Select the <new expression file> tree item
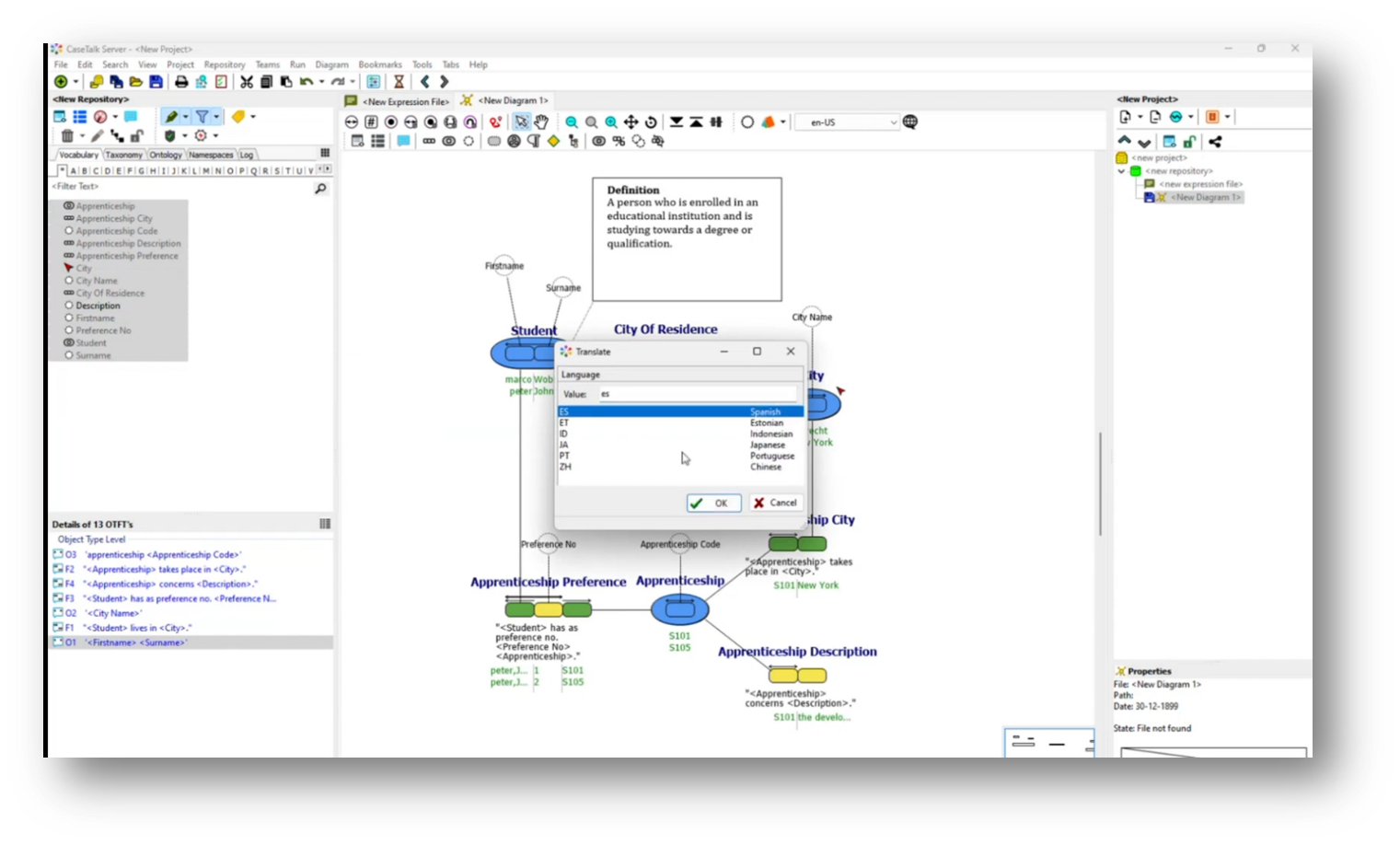 1200,184
